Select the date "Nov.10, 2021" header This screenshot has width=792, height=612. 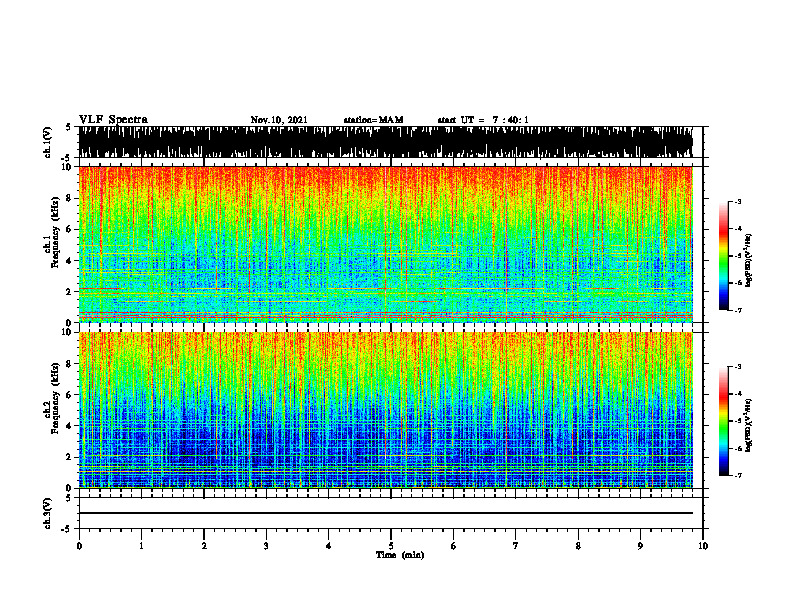point(279,120)
